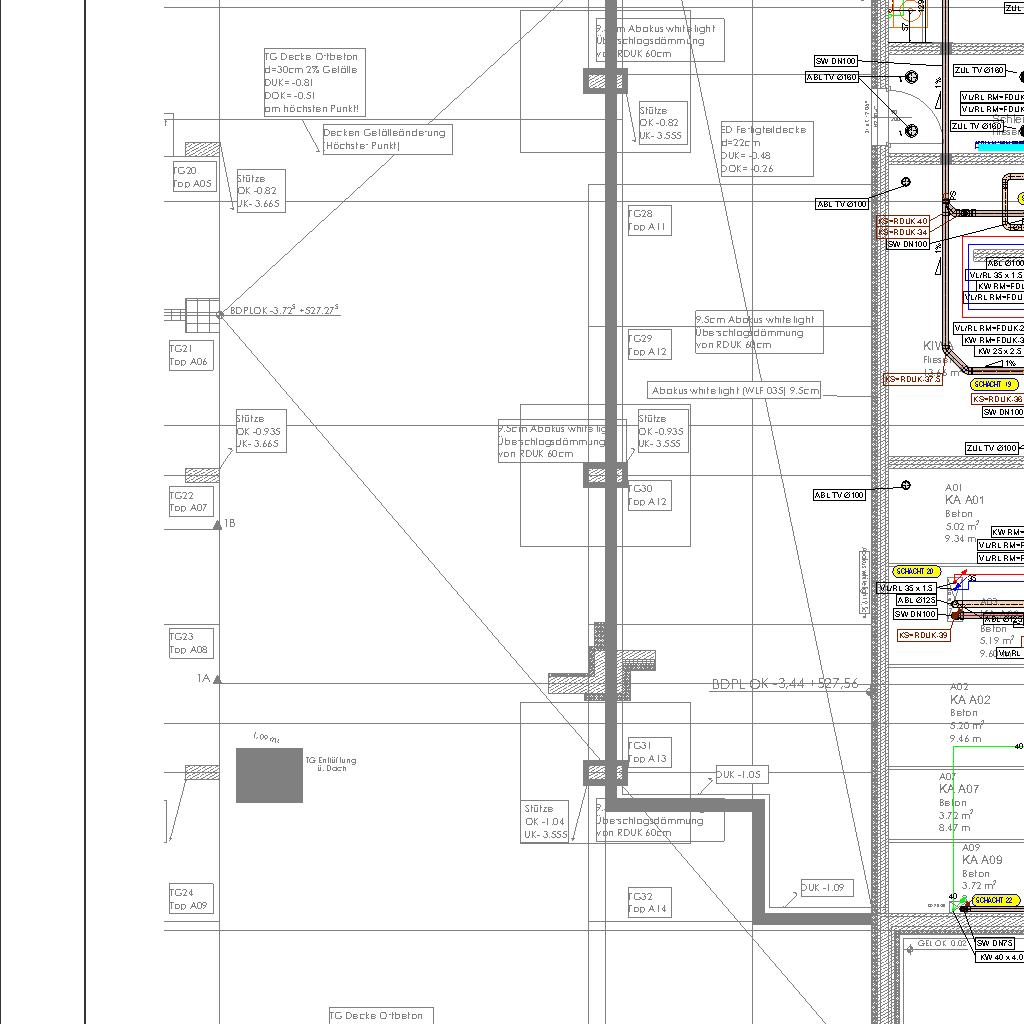
Task: Click the section marker triangle 1B
Action: pyautogui.click(x=218, y=524)
